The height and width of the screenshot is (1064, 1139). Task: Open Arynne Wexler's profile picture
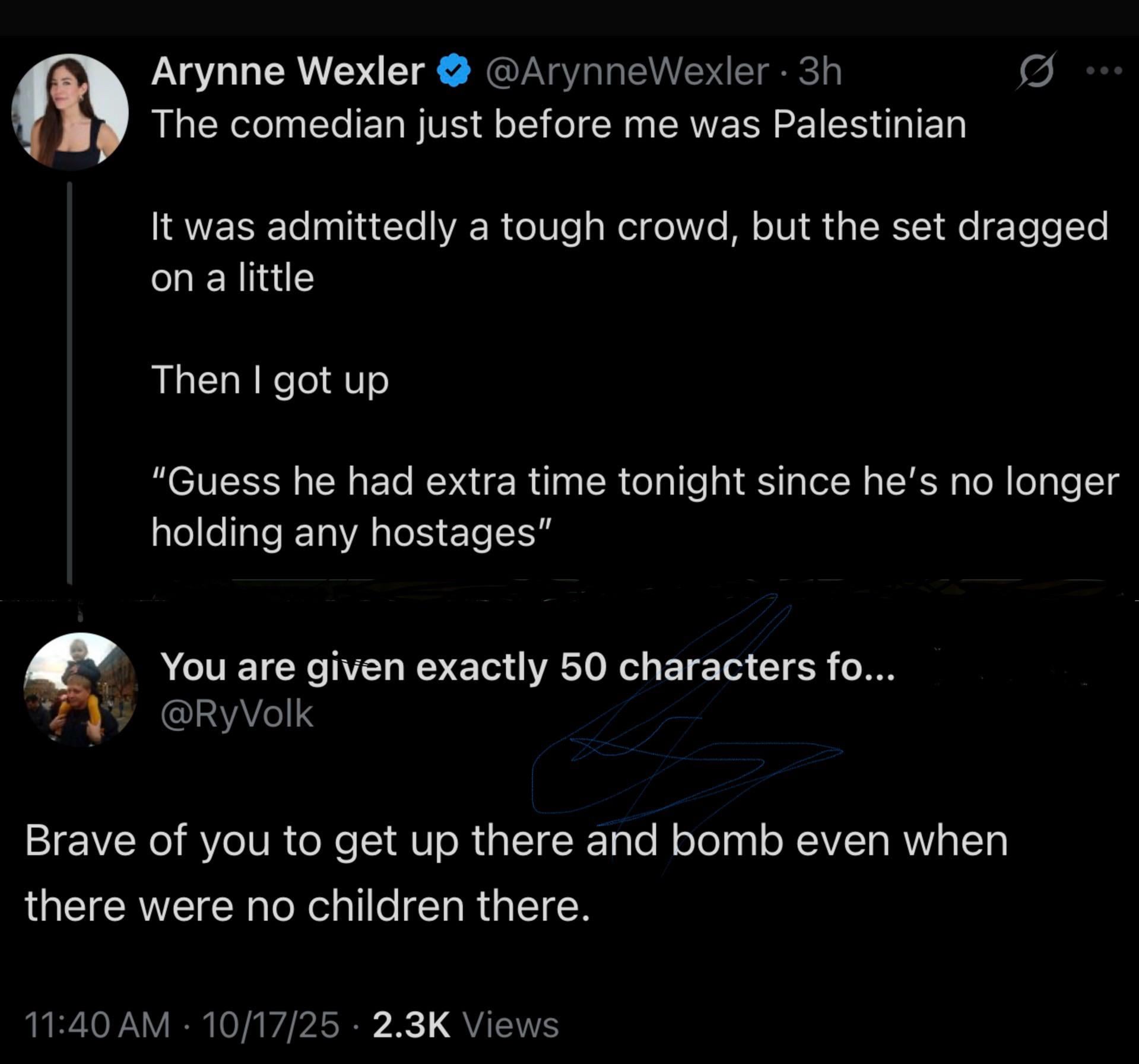pyautogui.click(x=70, y=112)
